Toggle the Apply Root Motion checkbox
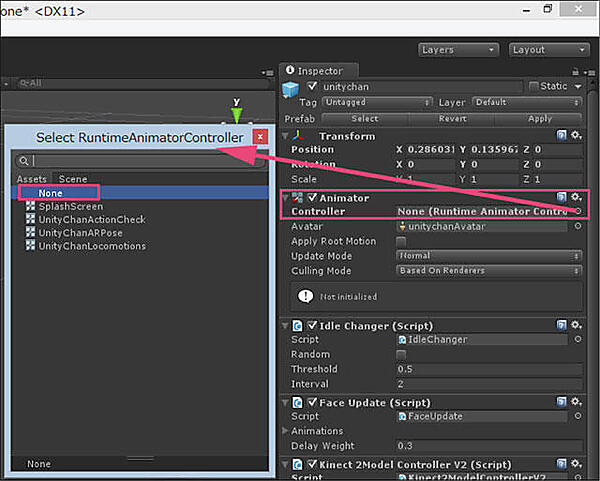 click(402, 242)
